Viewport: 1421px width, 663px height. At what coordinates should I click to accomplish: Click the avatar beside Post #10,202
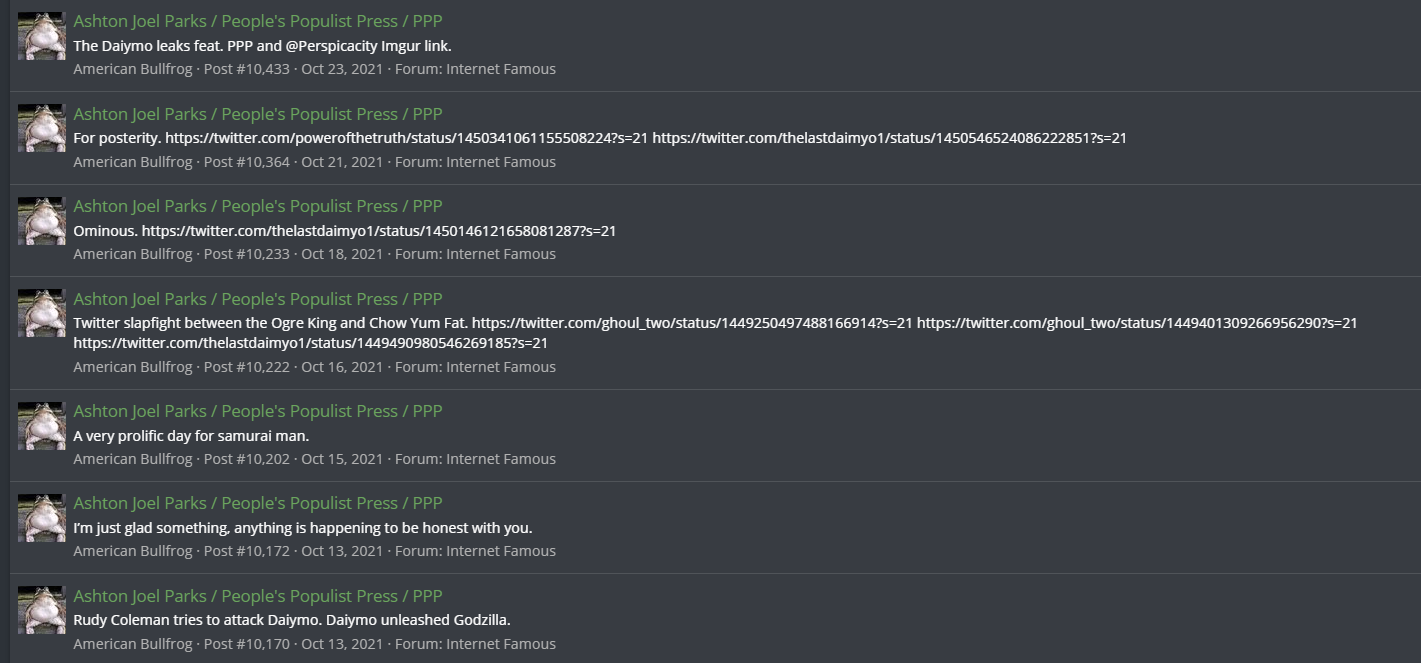pyautogui.click(x=42, y=426)
